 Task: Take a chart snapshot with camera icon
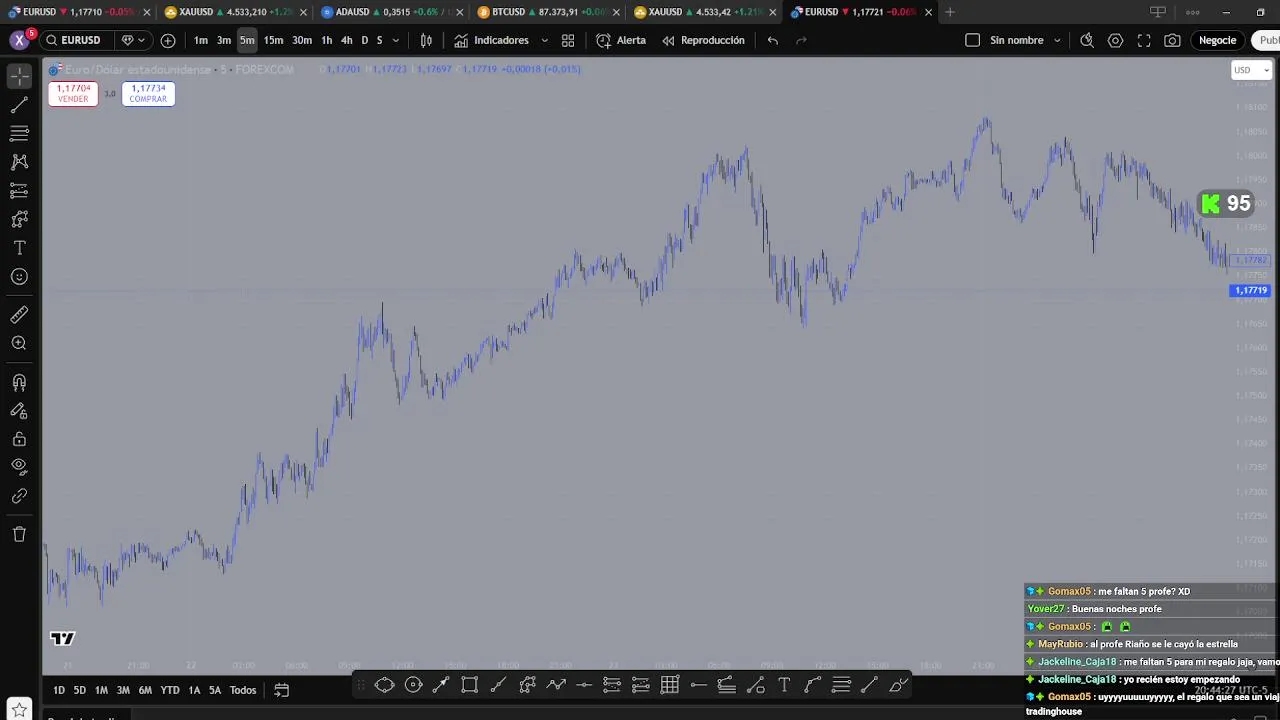click(x=1172, y=40)
